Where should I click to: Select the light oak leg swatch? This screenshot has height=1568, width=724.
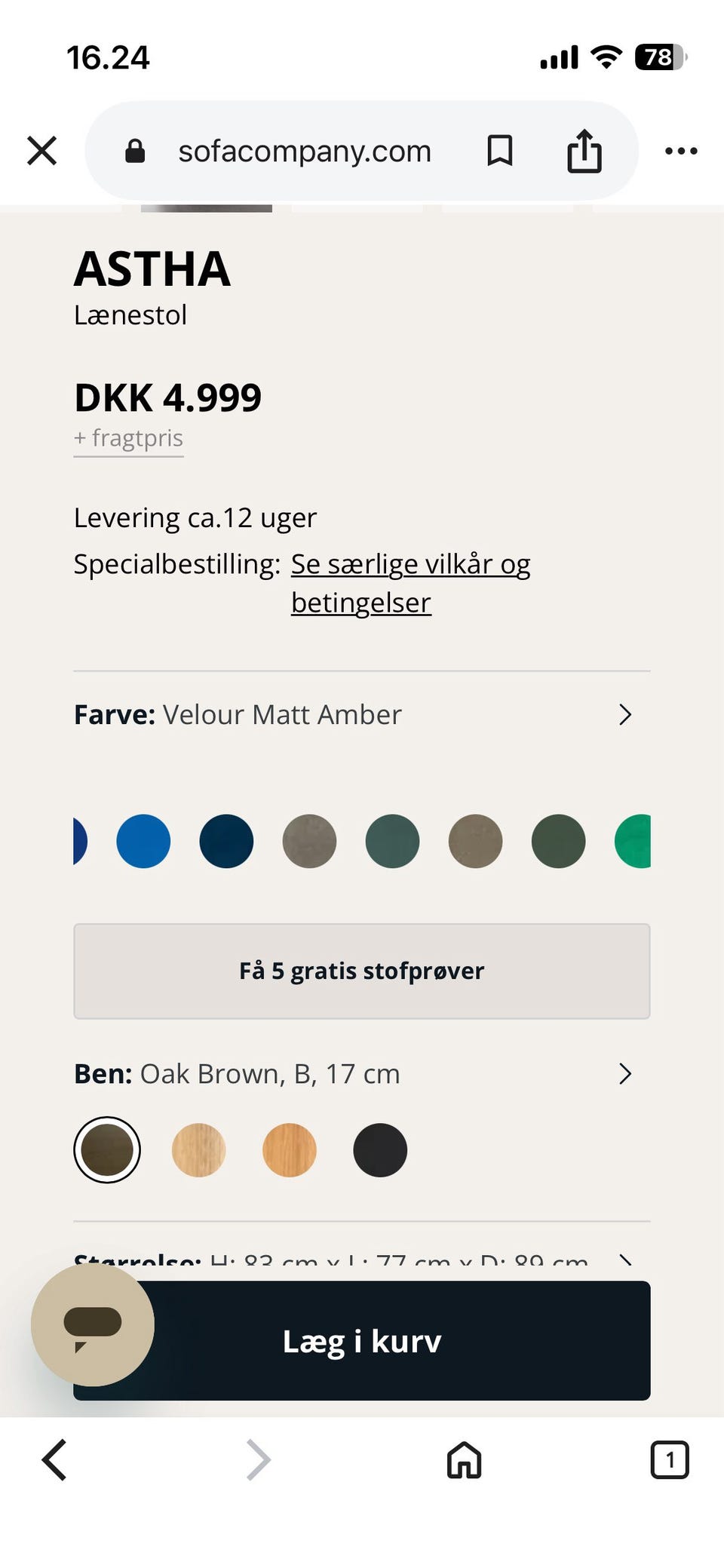pos(199,1149)
